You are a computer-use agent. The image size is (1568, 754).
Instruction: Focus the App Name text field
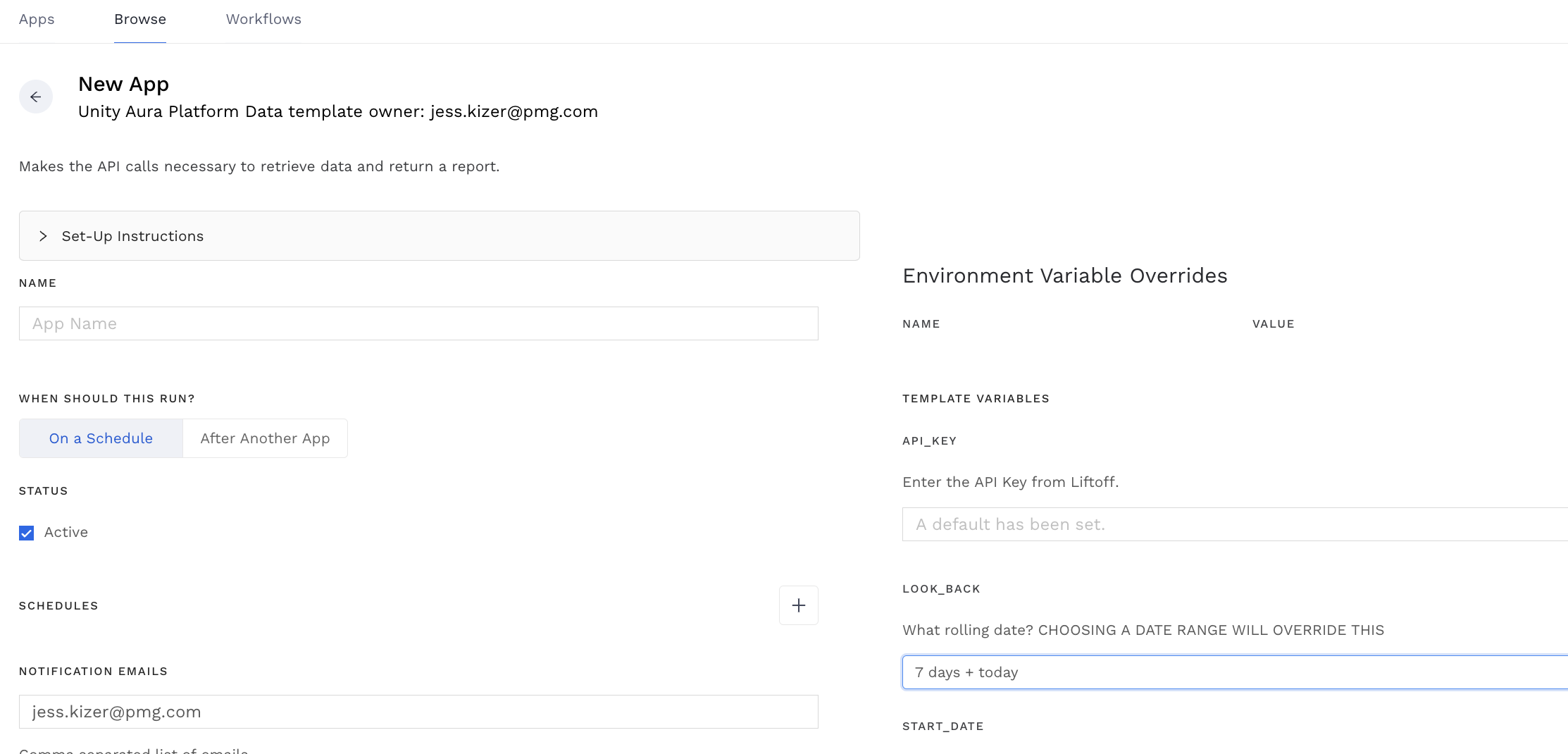(418, 323)
